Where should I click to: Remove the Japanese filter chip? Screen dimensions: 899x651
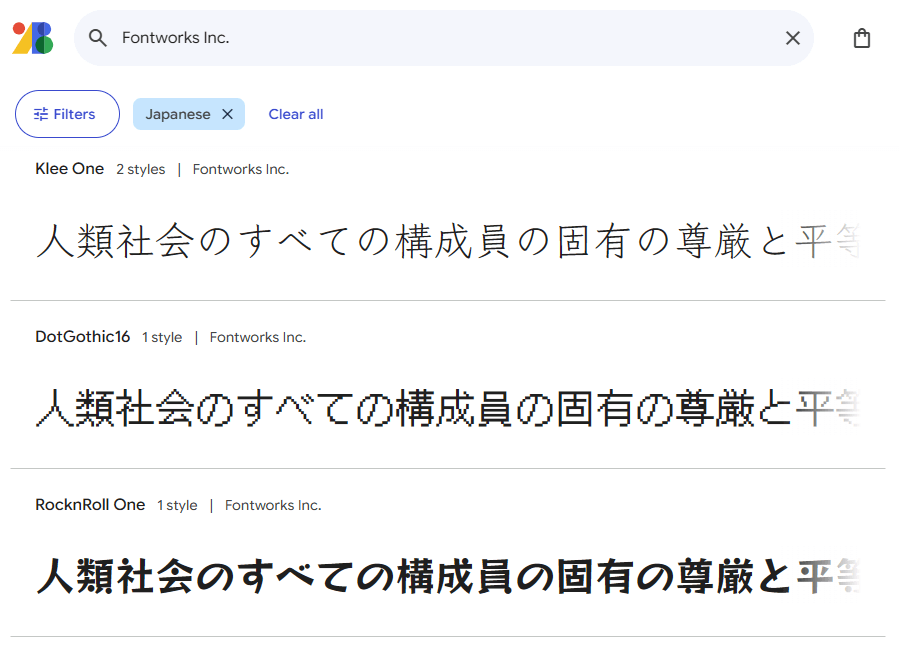tap(227, 114)
